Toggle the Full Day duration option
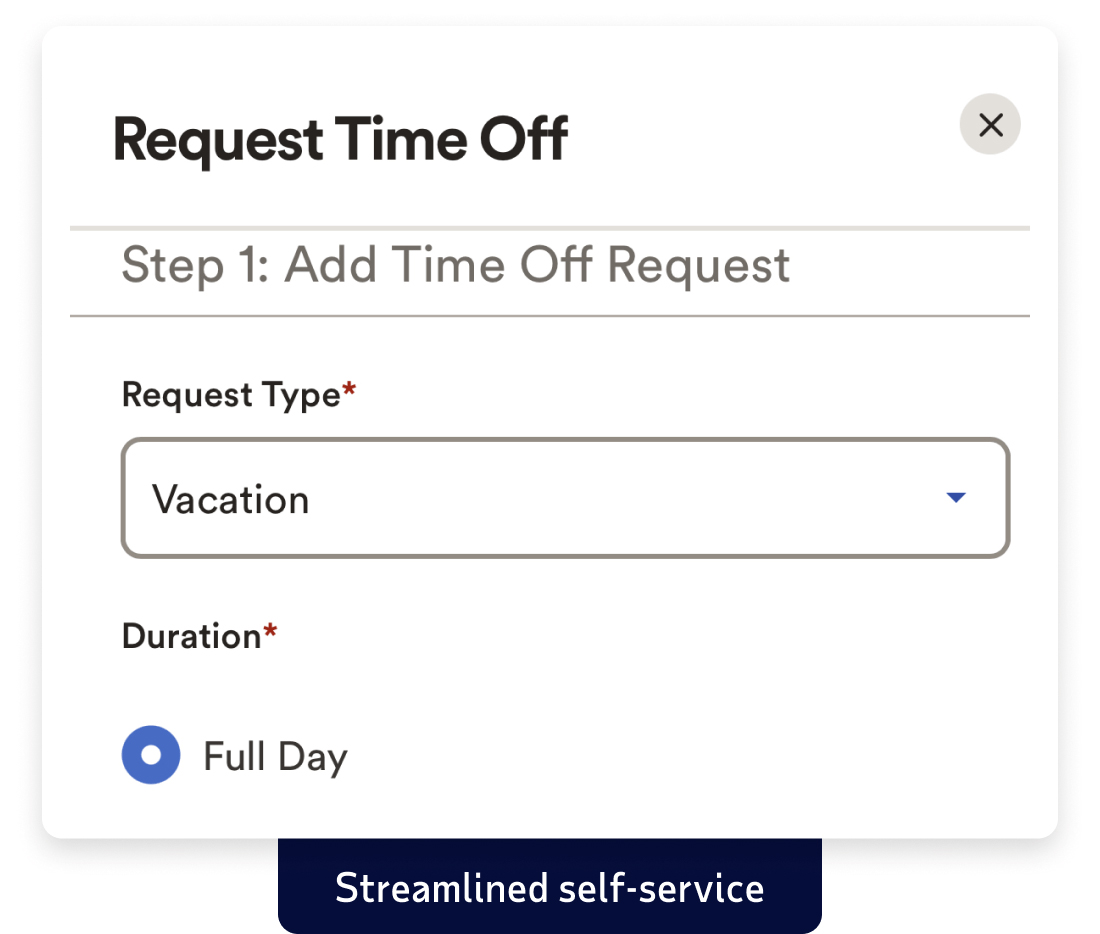Screen dimensions: 1100x934 pos(150,755)
